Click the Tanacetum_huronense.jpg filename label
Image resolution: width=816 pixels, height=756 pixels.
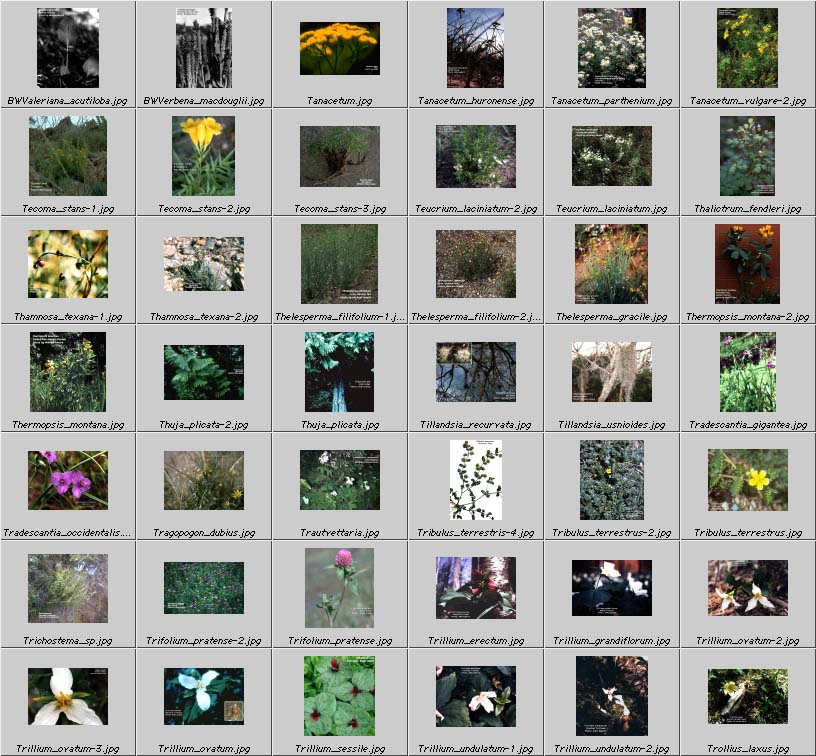(476, 101)
